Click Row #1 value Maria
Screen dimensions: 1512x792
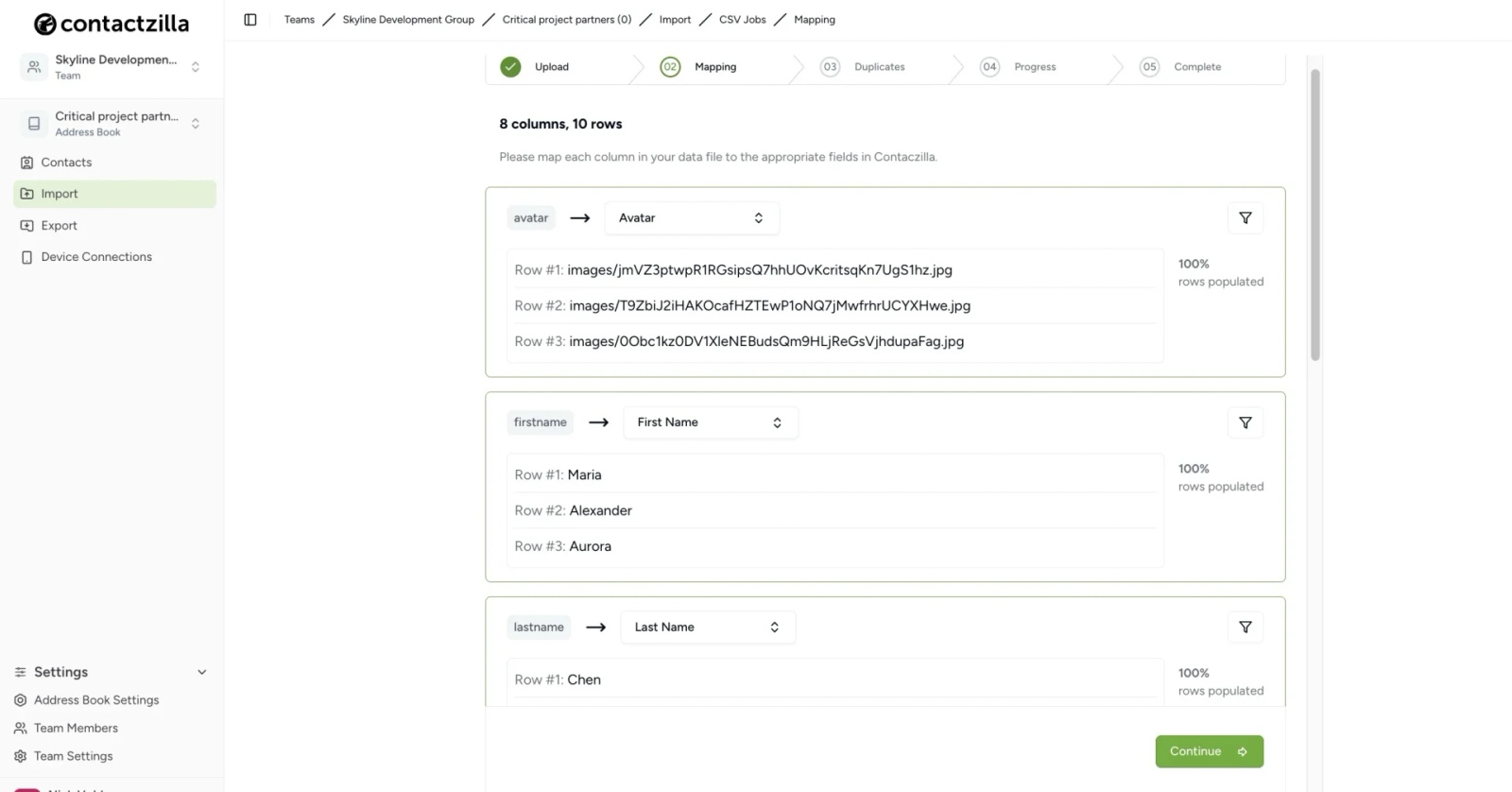tap(584, 475)
